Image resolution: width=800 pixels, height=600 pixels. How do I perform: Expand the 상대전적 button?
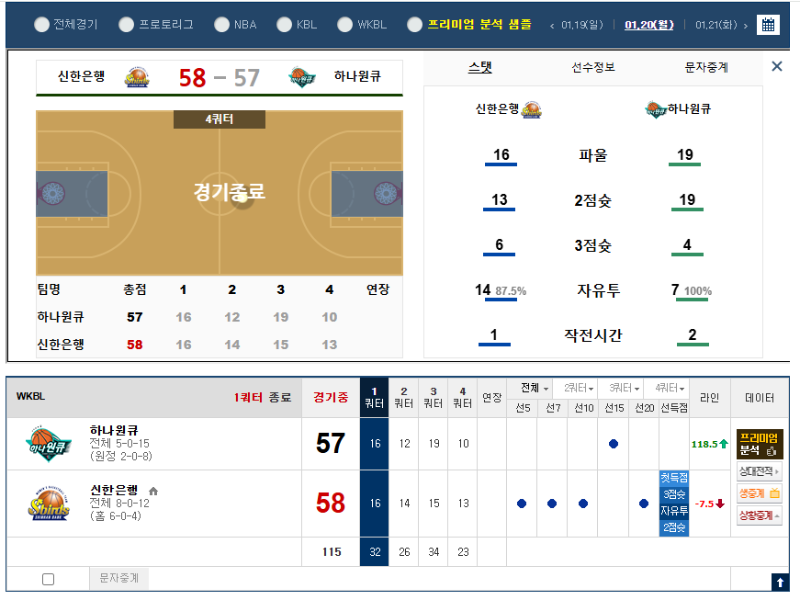[x=759, y=471]
